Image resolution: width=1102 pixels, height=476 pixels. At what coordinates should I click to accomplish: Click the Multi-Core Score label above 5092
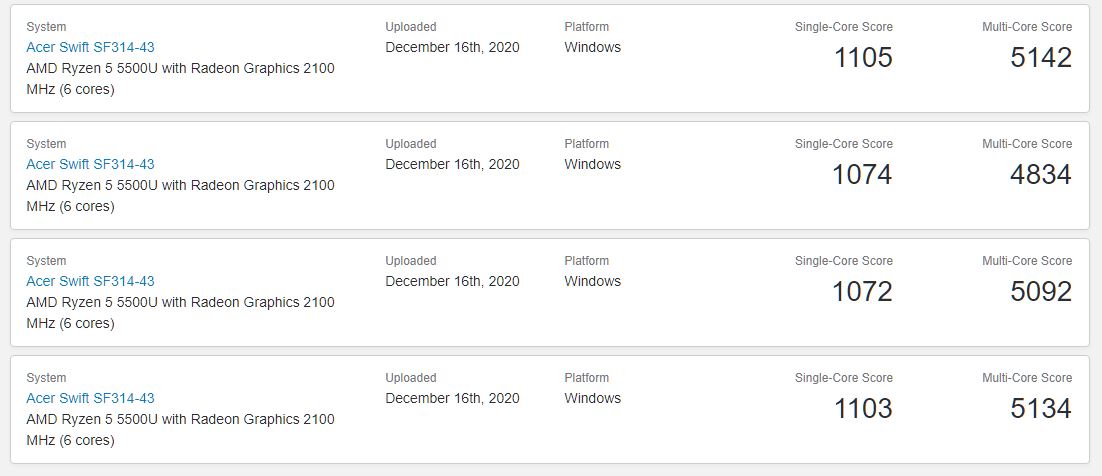(1026, 261)
